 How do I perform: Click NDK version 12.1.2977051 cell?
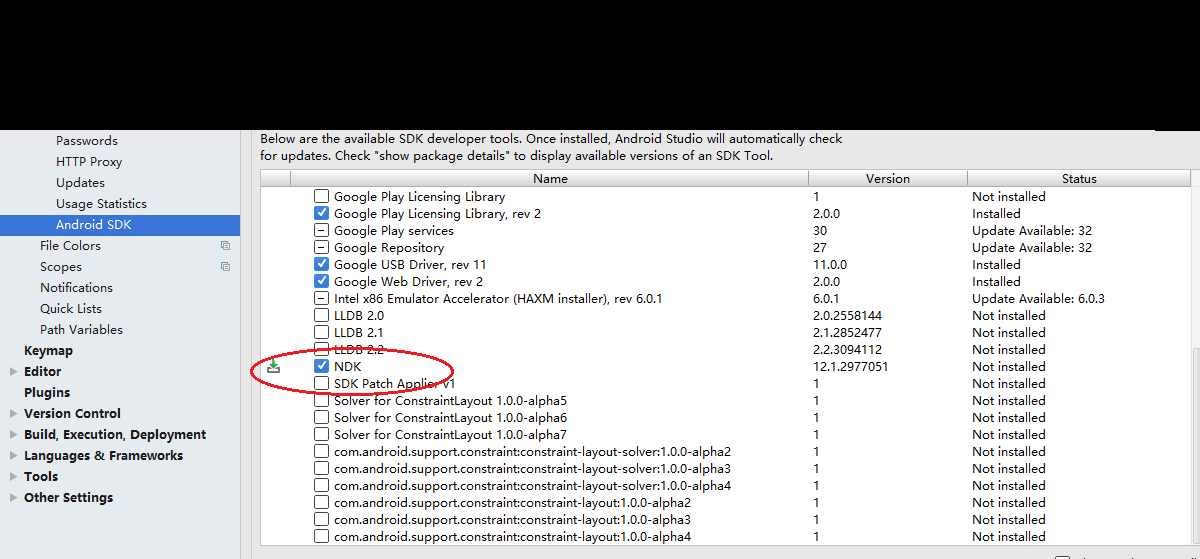[x=851, y=367]
